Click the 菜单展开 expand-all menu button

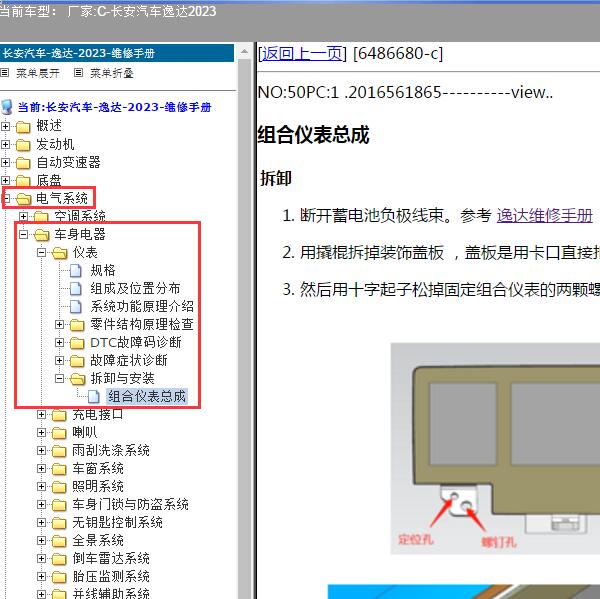click(x=30, y=73)
